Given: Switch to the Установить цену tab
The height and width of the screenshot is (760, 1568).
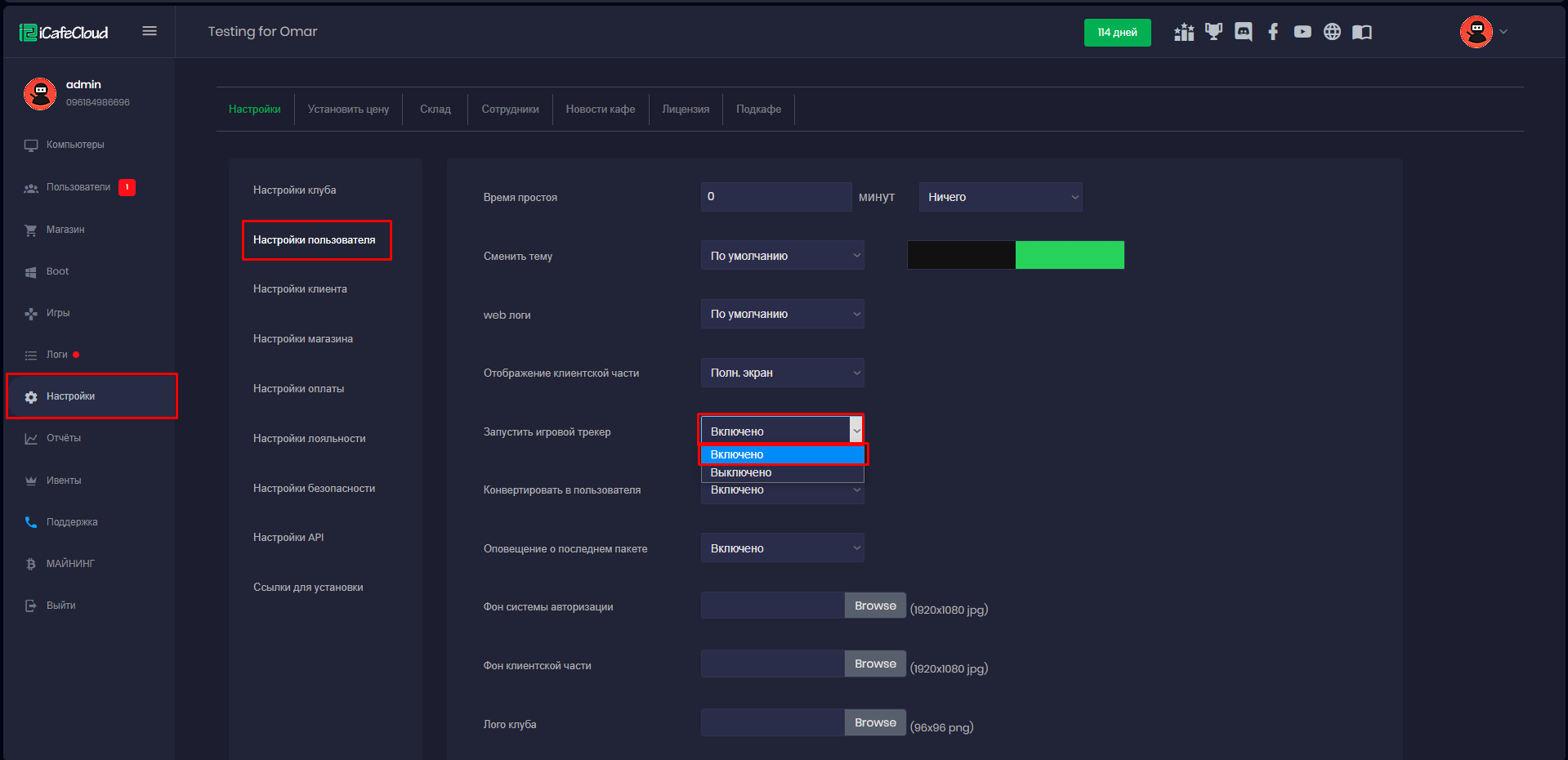Looking at the screenshot, I should (x=348, y=110).
